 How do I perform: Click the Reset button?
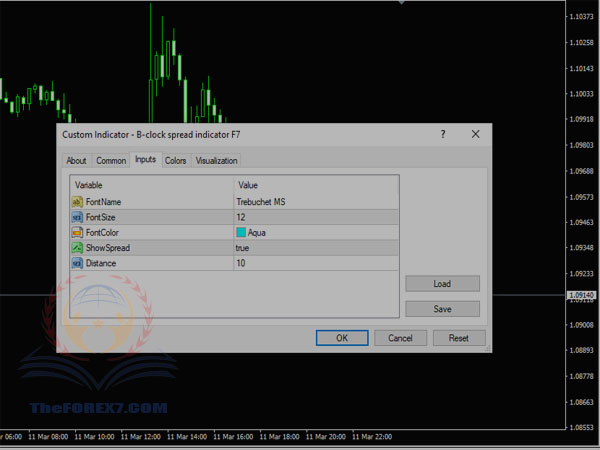459,338
